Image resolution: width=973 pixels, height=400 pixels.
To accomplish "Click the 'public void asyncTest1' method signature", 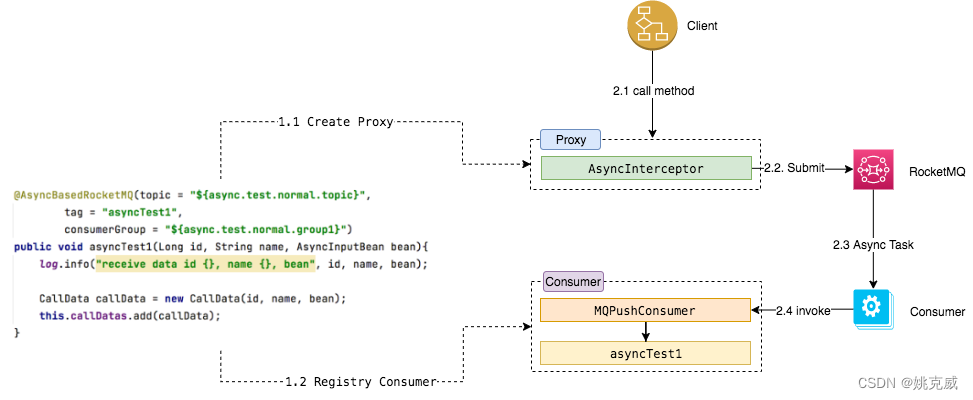I will tap(222, 247).
